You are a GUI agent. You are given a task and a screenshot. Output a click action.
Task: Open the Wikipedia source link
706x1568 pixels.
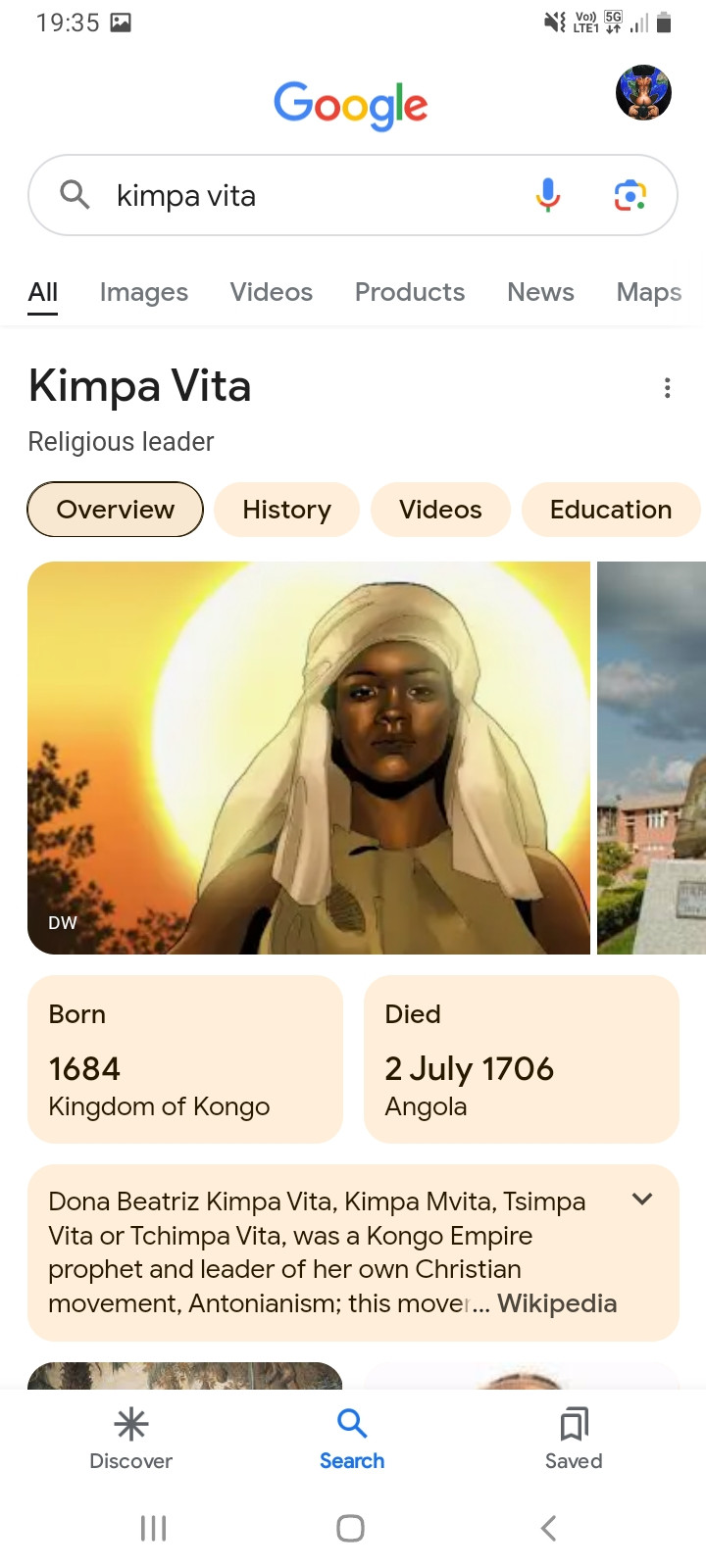click(557, 1303)
